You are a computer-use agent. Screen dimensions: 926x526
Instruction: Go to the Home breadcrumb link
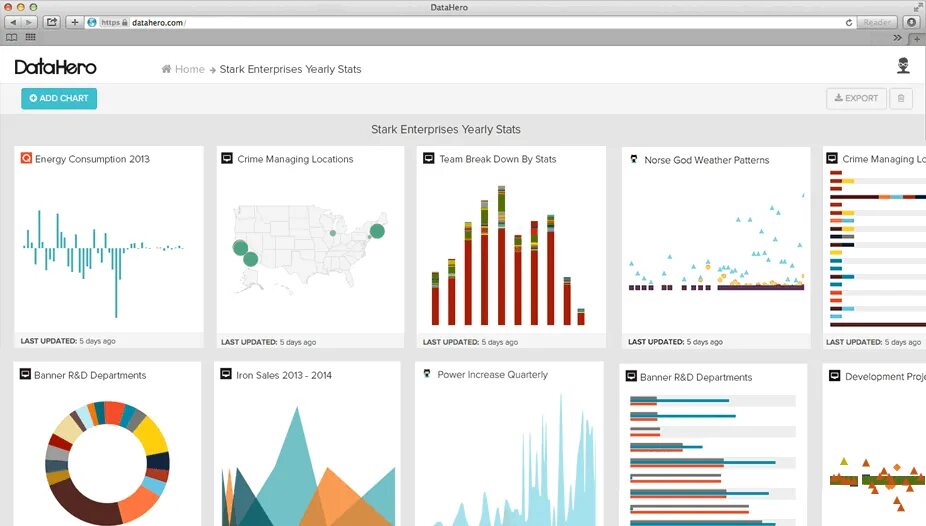(x=190, y=69)
